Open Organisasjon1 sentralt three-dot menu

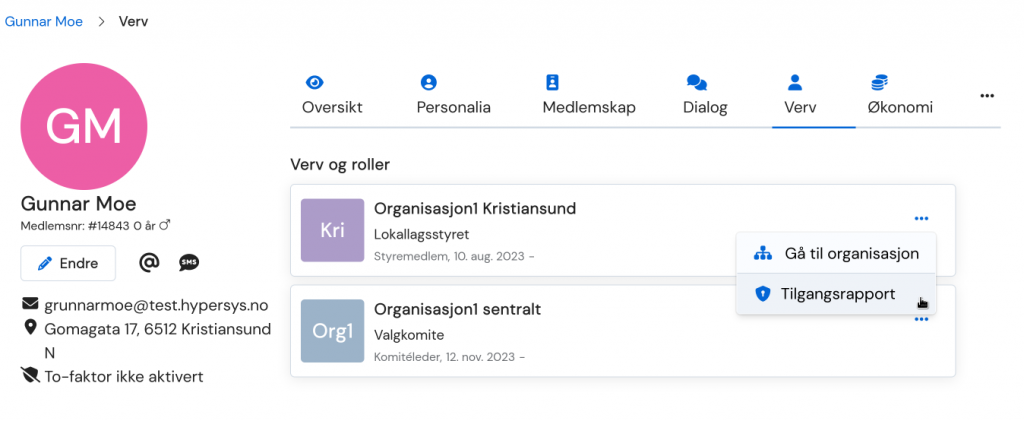click(x=921, y=319)
